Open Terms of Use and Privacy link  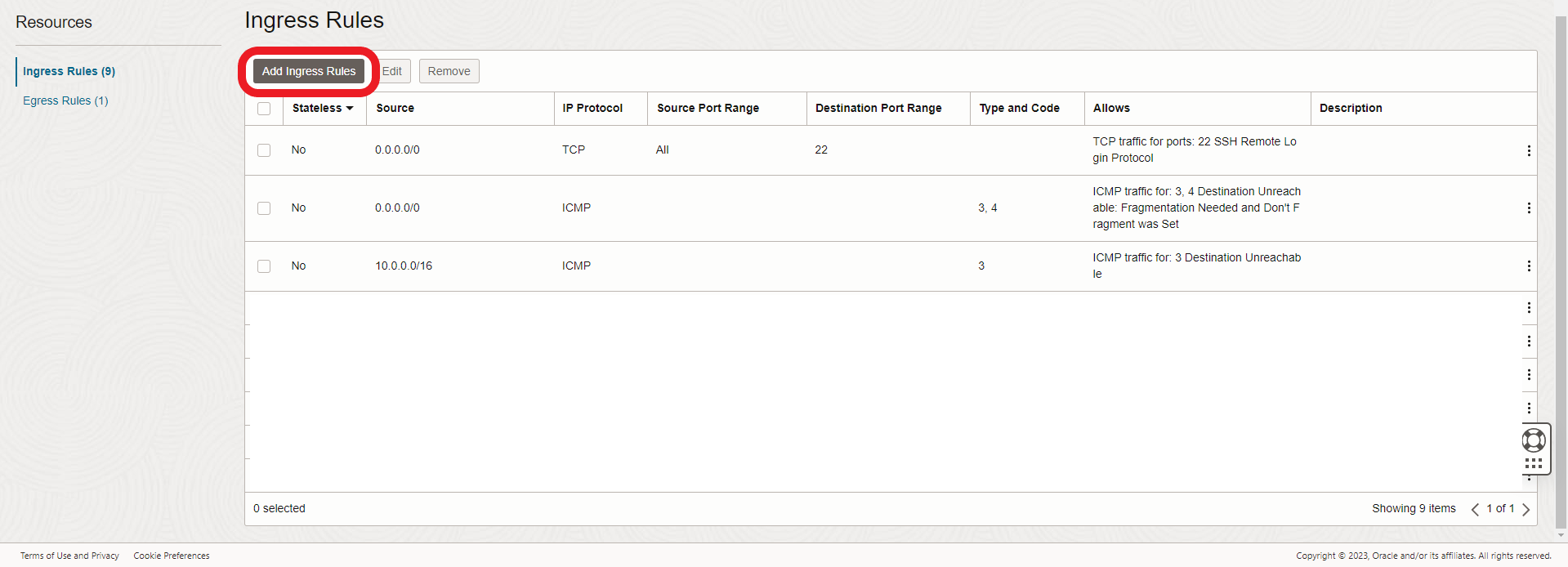coord(69,556)
